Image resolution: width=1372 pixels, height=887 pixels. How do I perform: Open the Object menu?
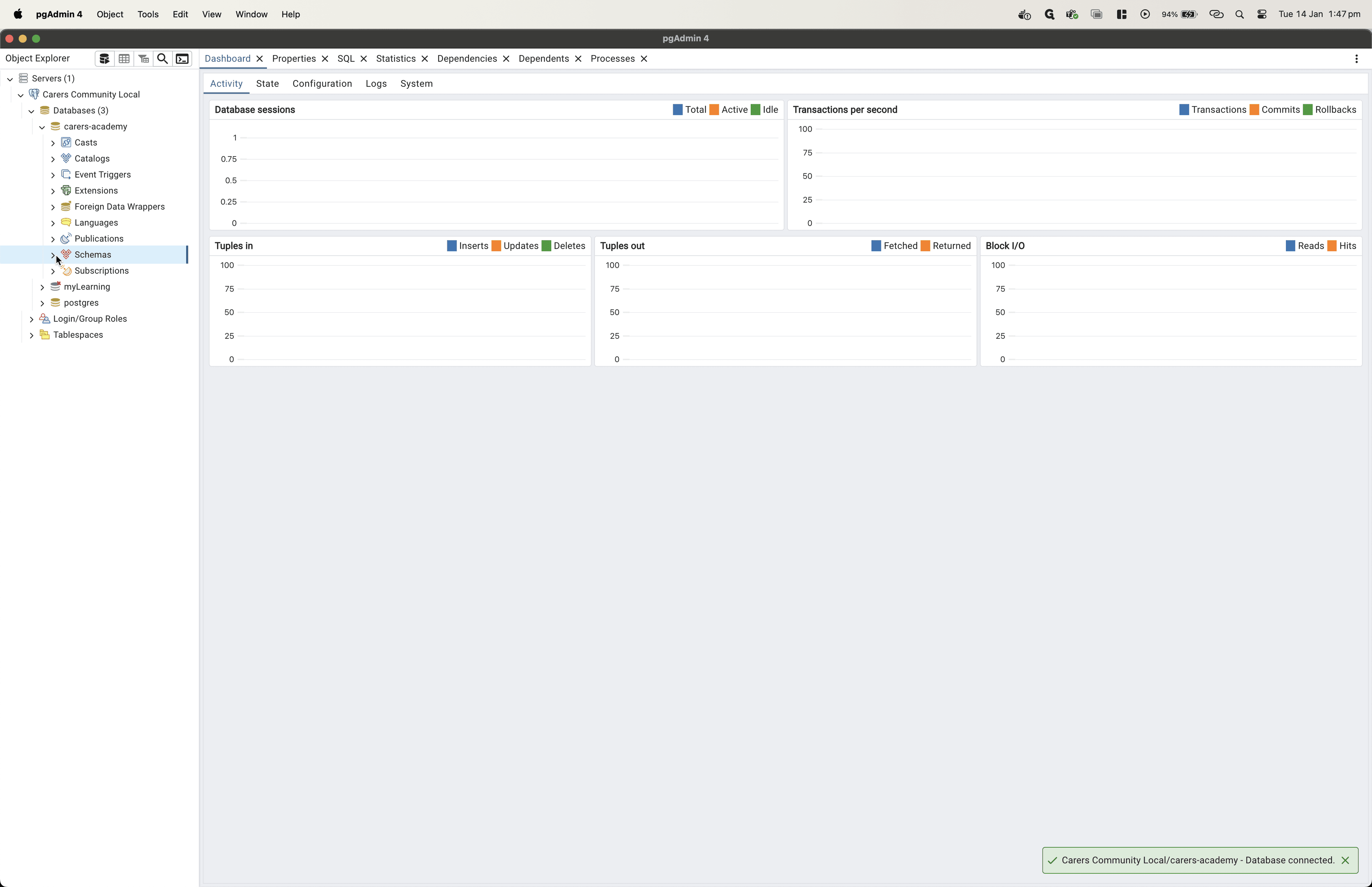tap(110, 14)
